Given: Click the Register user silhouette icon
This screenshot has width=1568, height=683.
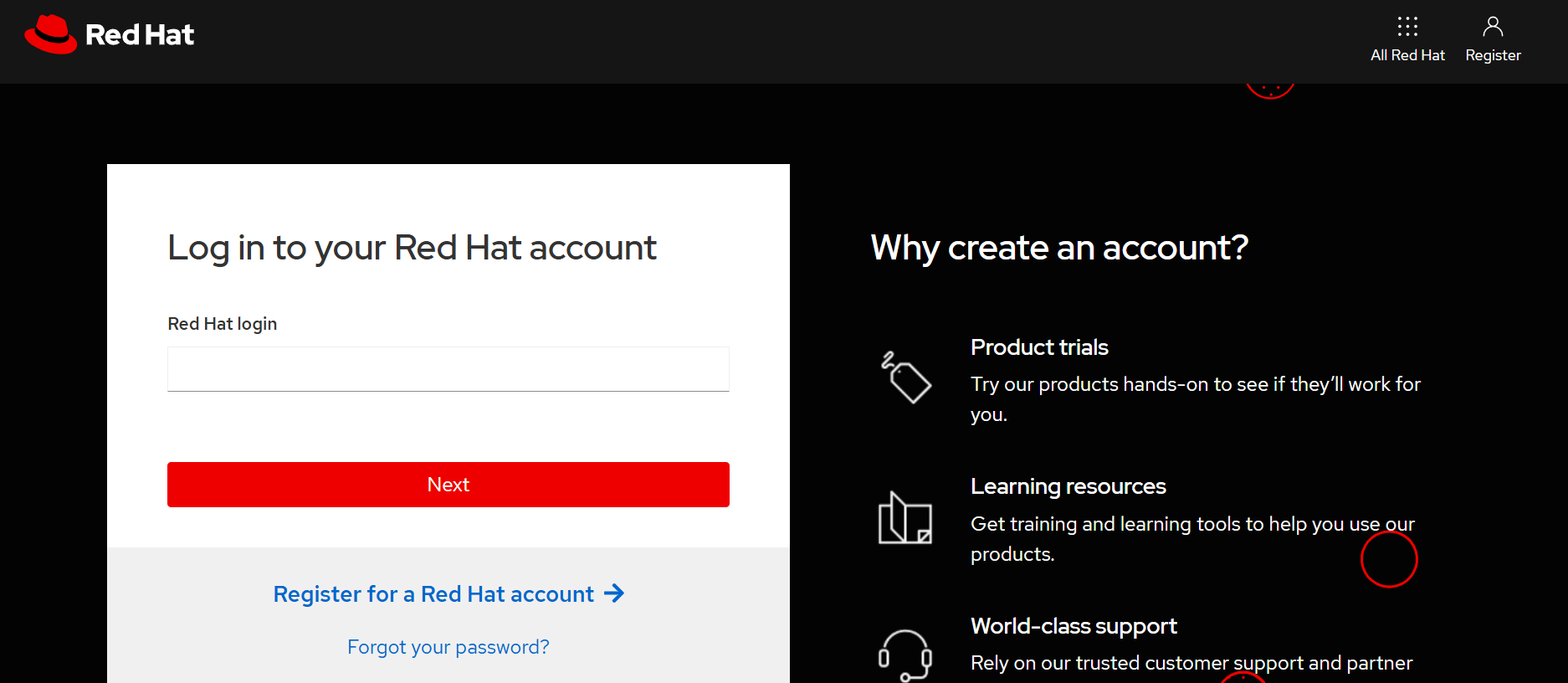Looking at the screenshot, I should 1493,27.
